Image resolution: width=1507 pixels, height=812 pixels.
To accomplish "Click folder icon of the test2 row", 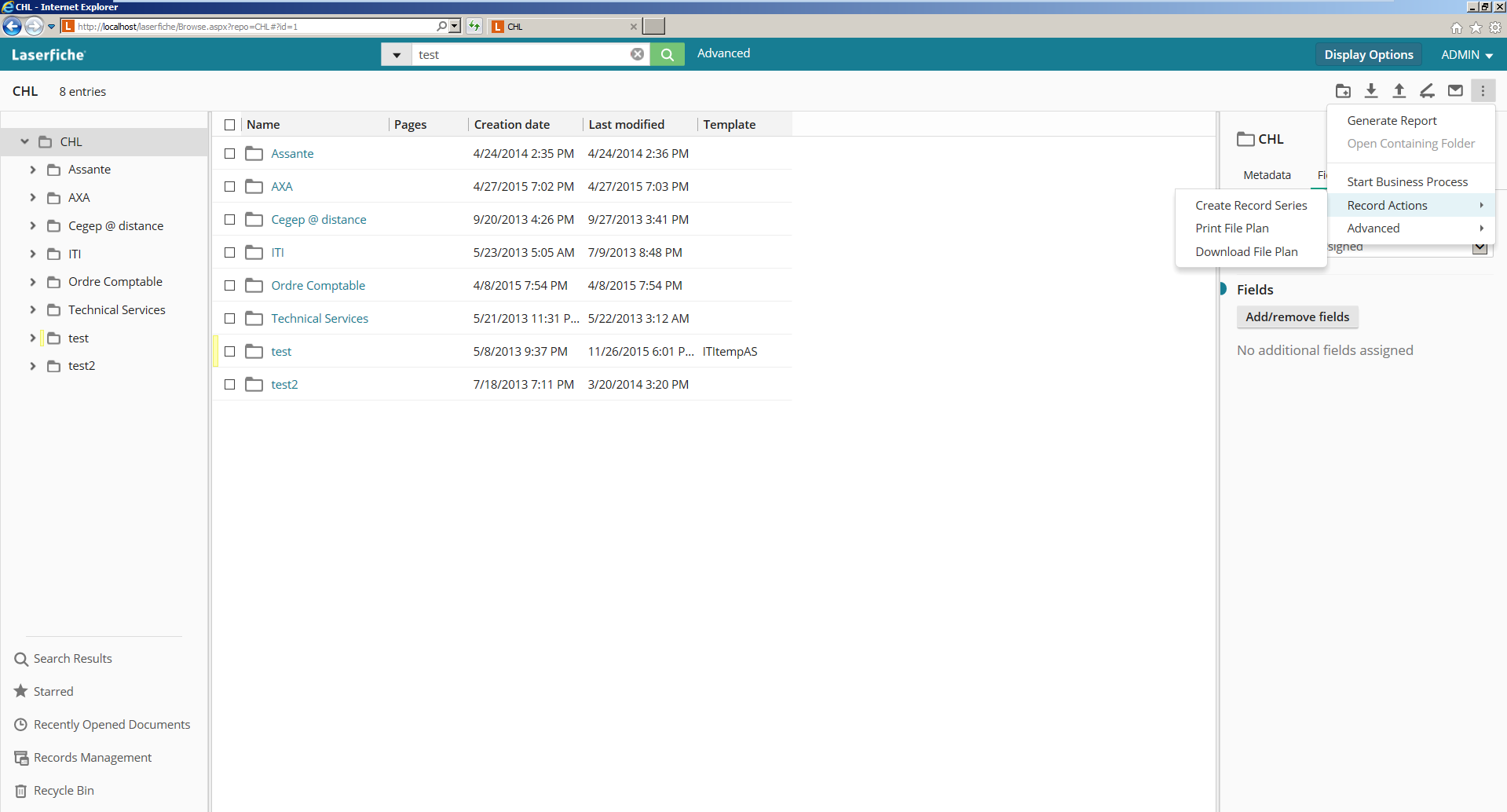I will coord(254,385).
